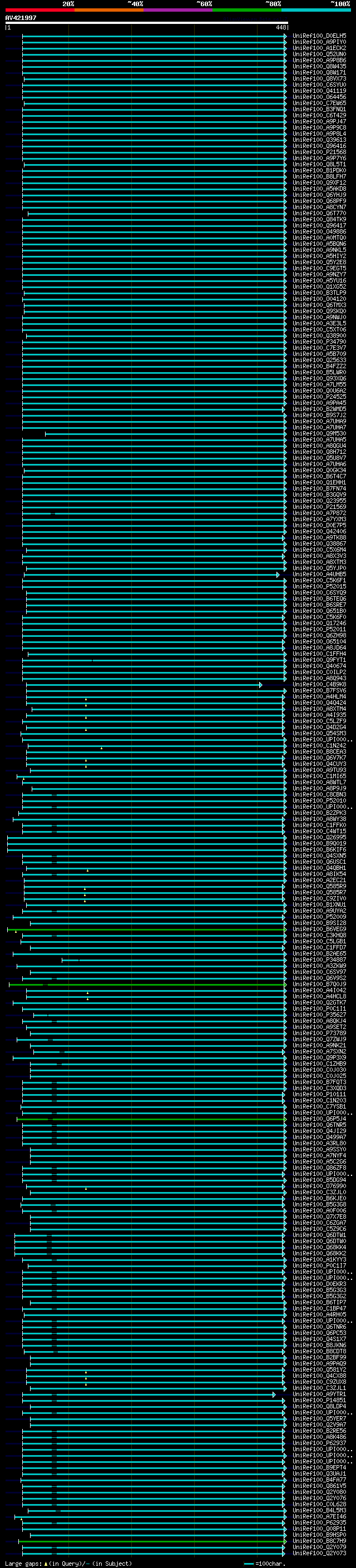Select the UniRef100_B3FNQ1 label
This screenshot has height=1568, width=356.
(x=319, y=110)
